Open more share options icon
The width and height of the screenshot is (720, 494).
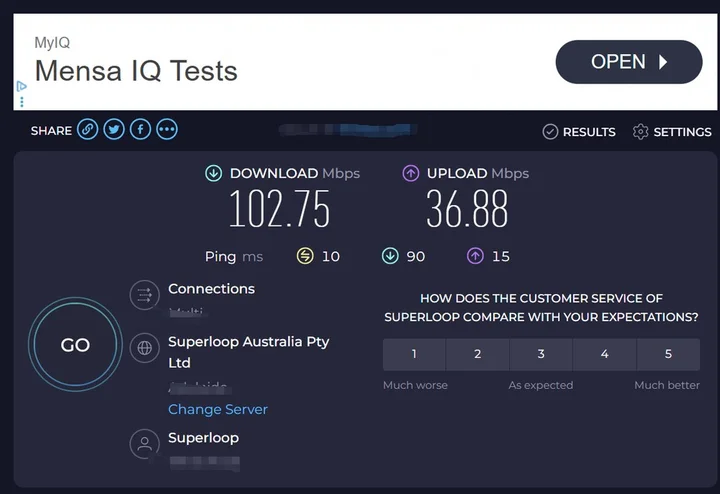(167, 129)
